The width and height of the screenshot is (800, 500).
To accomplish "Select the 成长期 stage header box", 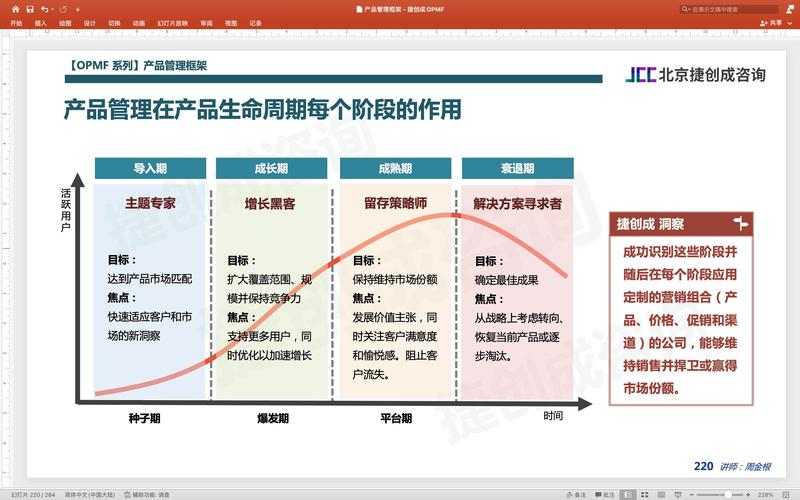I will [271, 168].
